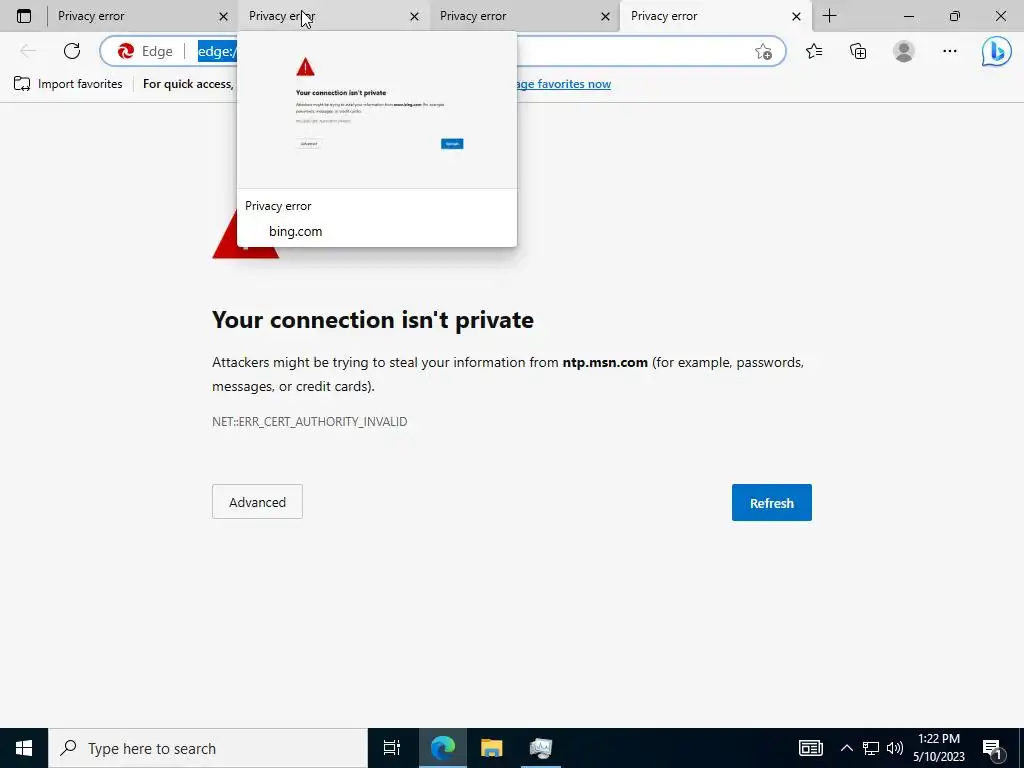
Task: Click the grayed Back arrow
Action: [27, 51]
